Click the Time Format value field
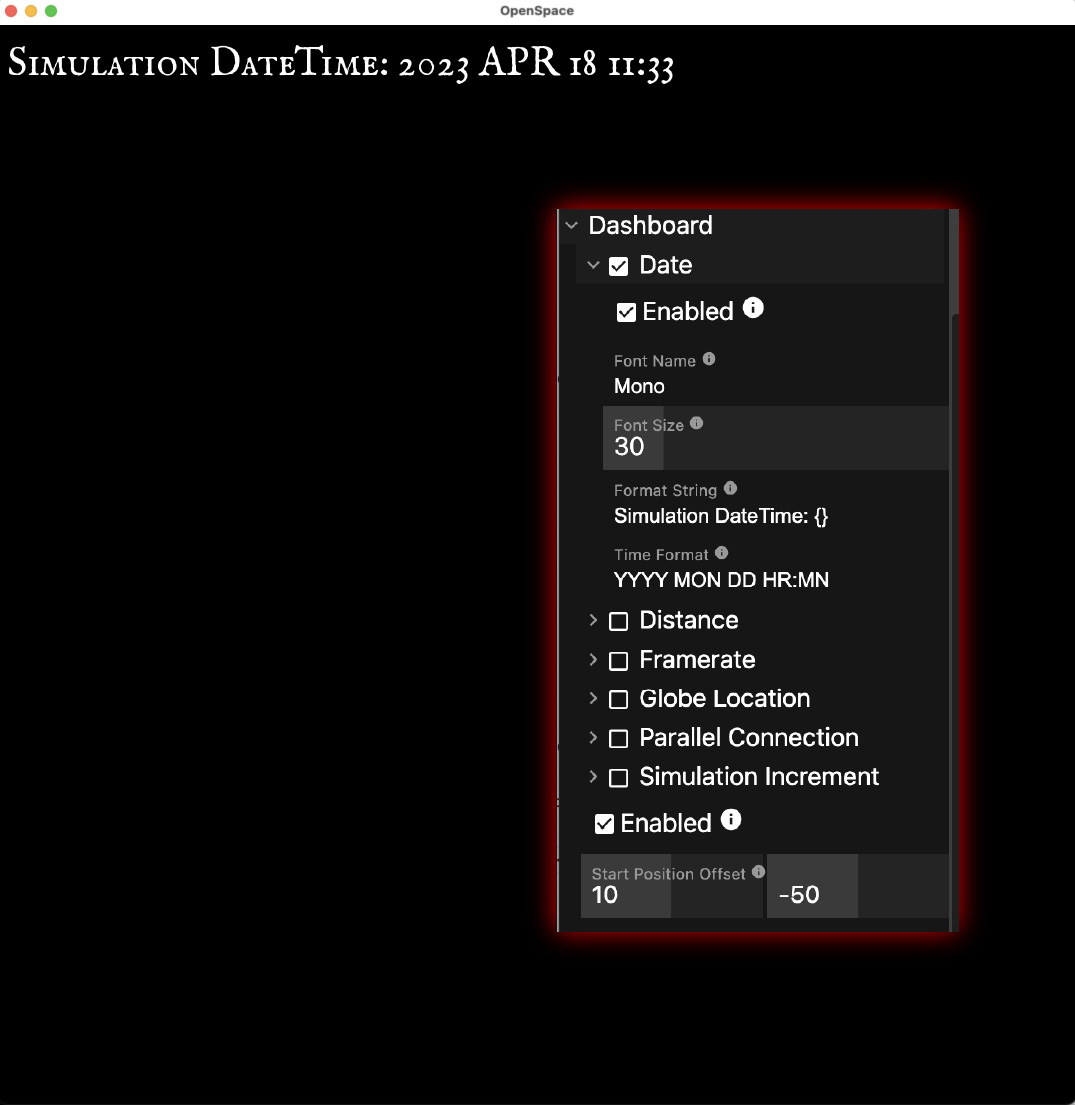The image size is (1075, 1105). click(720, 580)
